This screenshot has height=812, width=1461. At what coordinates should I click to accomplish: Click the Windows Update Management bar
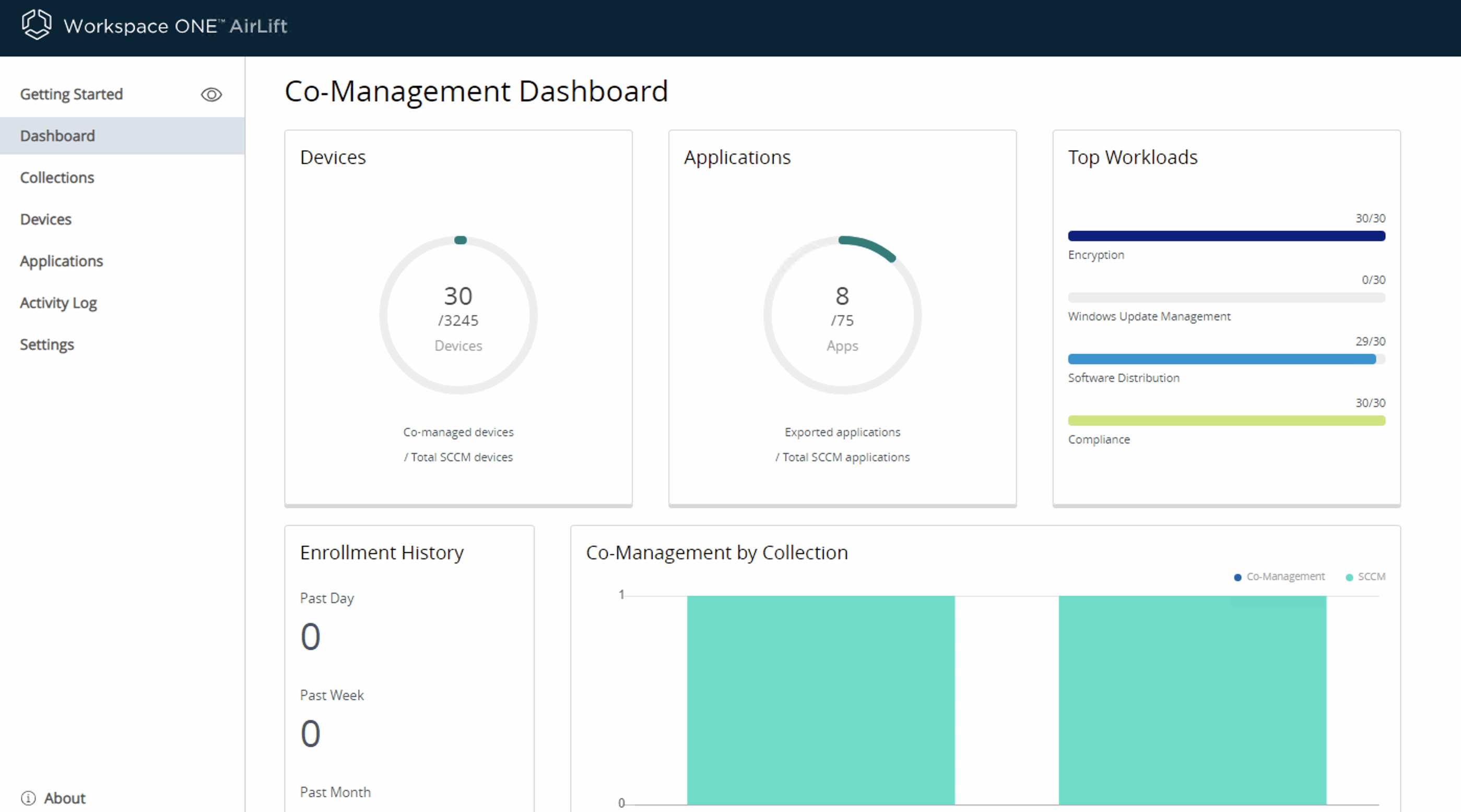coord(1226,297)
